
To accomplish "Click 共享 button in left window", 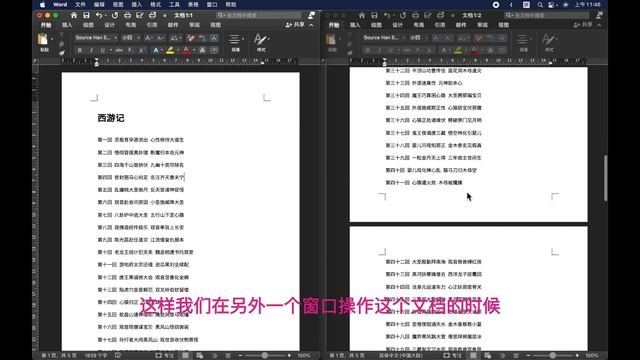I will point(296,25).
